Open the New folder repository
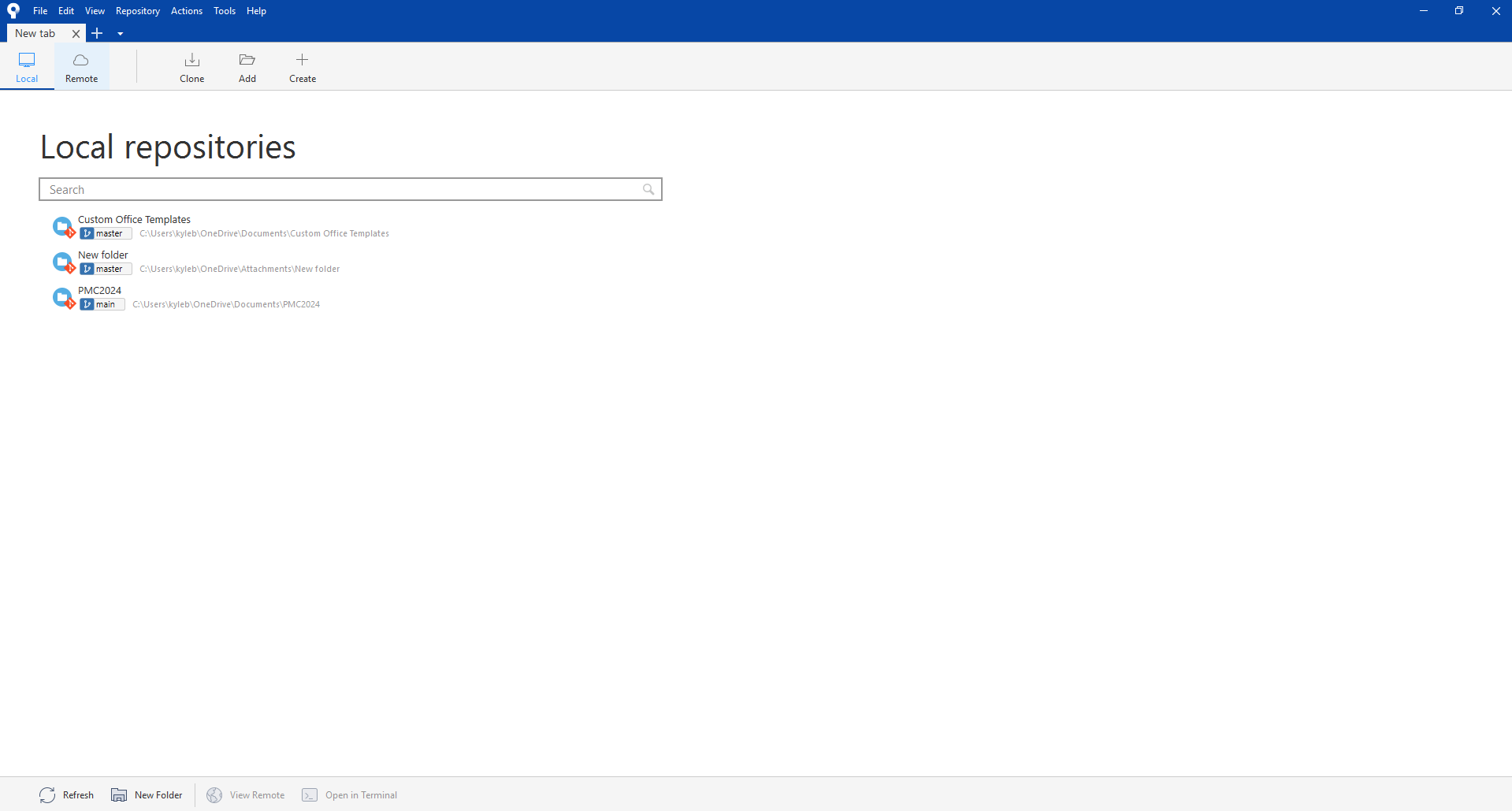 (102, 255)
